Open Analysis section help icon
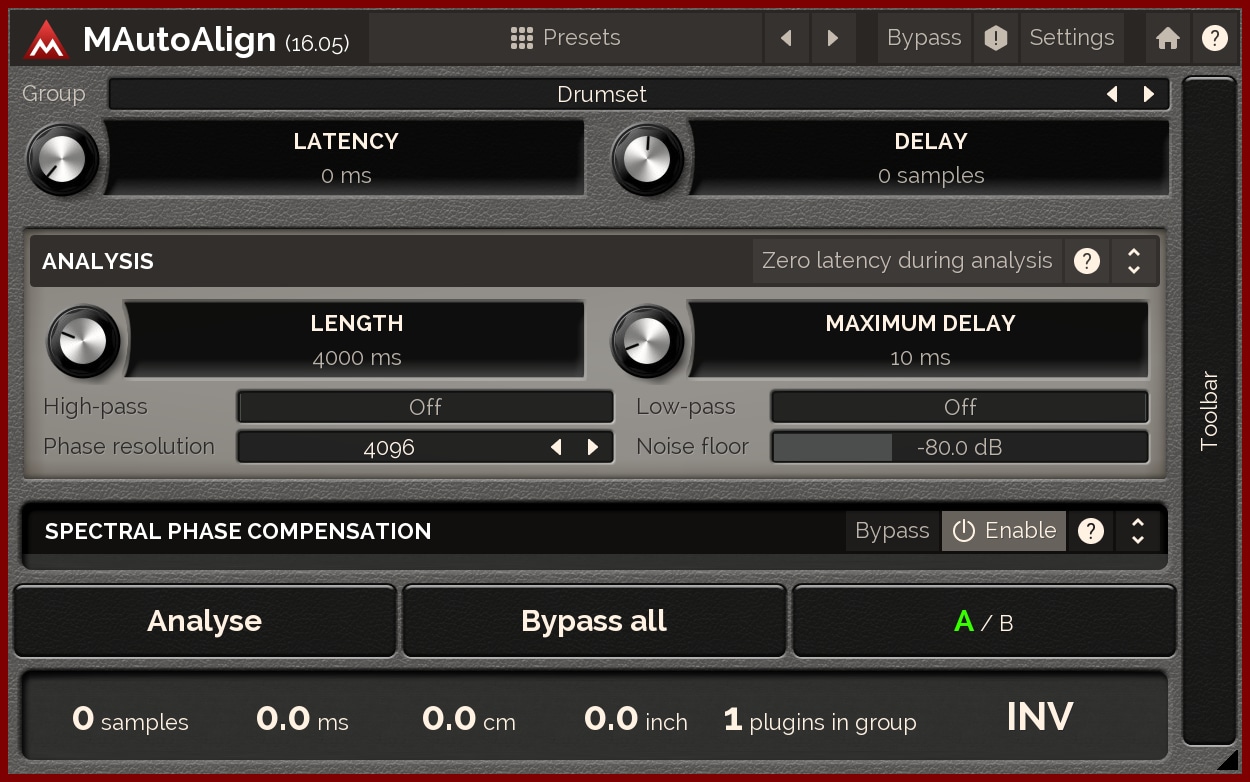 [x=1087, y=261]
